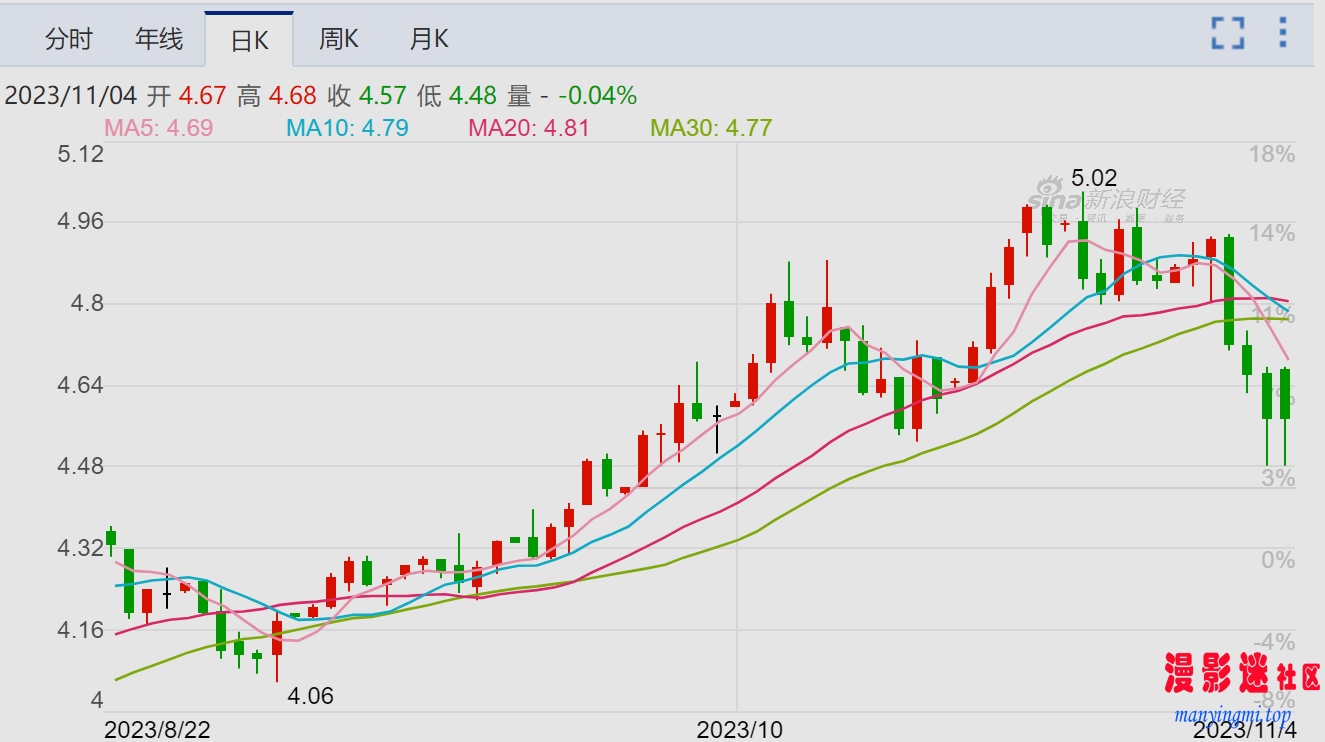Image resolution: width=1325 pixels, height=742 pixels.
Task: Click the 5.12 price axis label
Action: pyautogui.click(x=82, y=154)
